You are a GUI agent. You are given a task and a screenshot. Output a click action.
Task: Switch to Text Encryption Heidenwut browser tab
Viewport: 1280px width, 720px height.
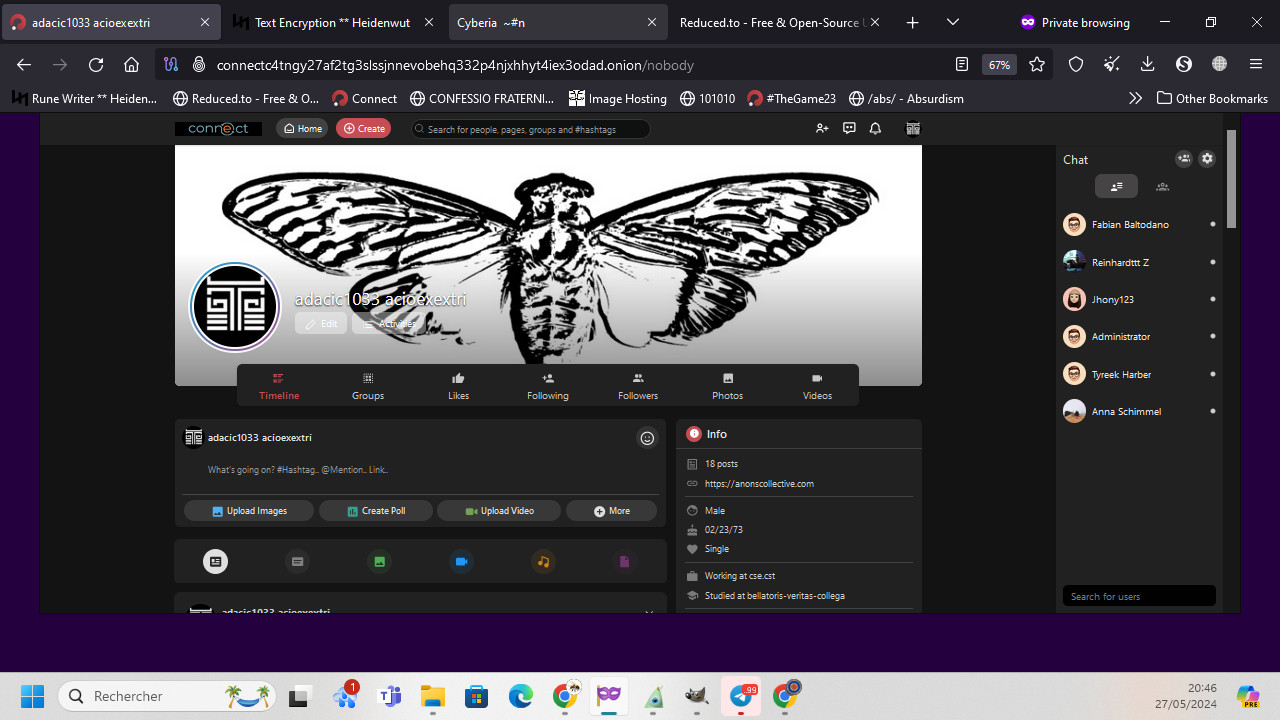click(333, 22)
